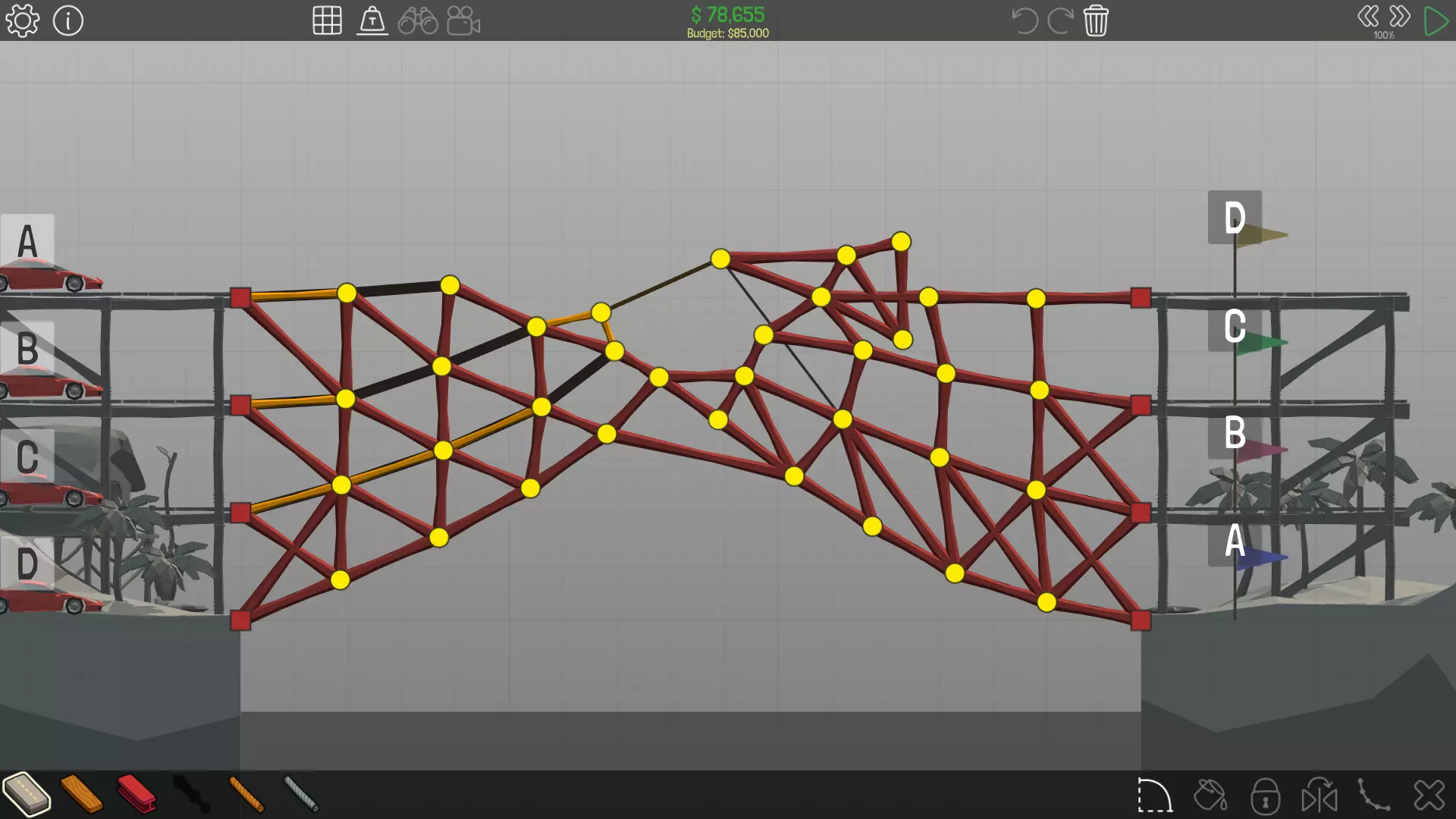Viewport: 1456px width, 819px height.
Task: Select the road material
Action: coord(27,794)
